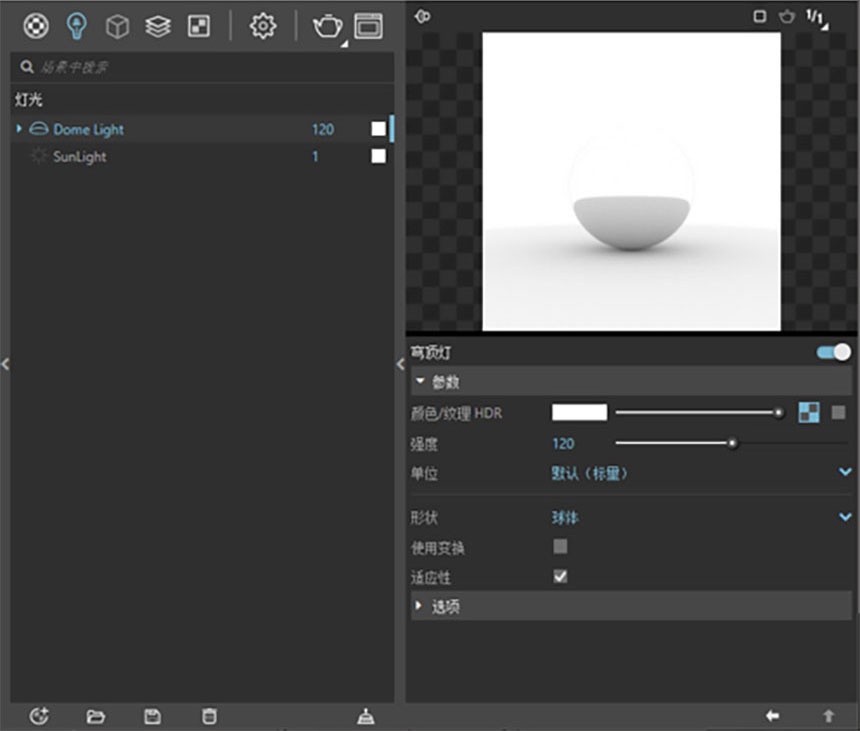This screenshot has width=860, height=731.
Task: Click the delete trash icon in bottom bar
Action: [x=209, y=716]
